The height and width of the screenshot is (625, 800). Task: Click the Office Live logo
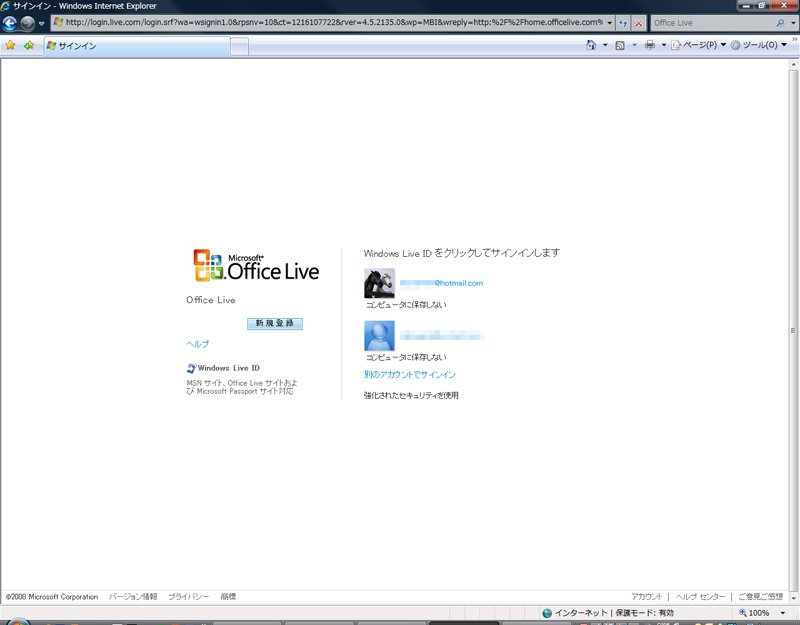[256, 265]
